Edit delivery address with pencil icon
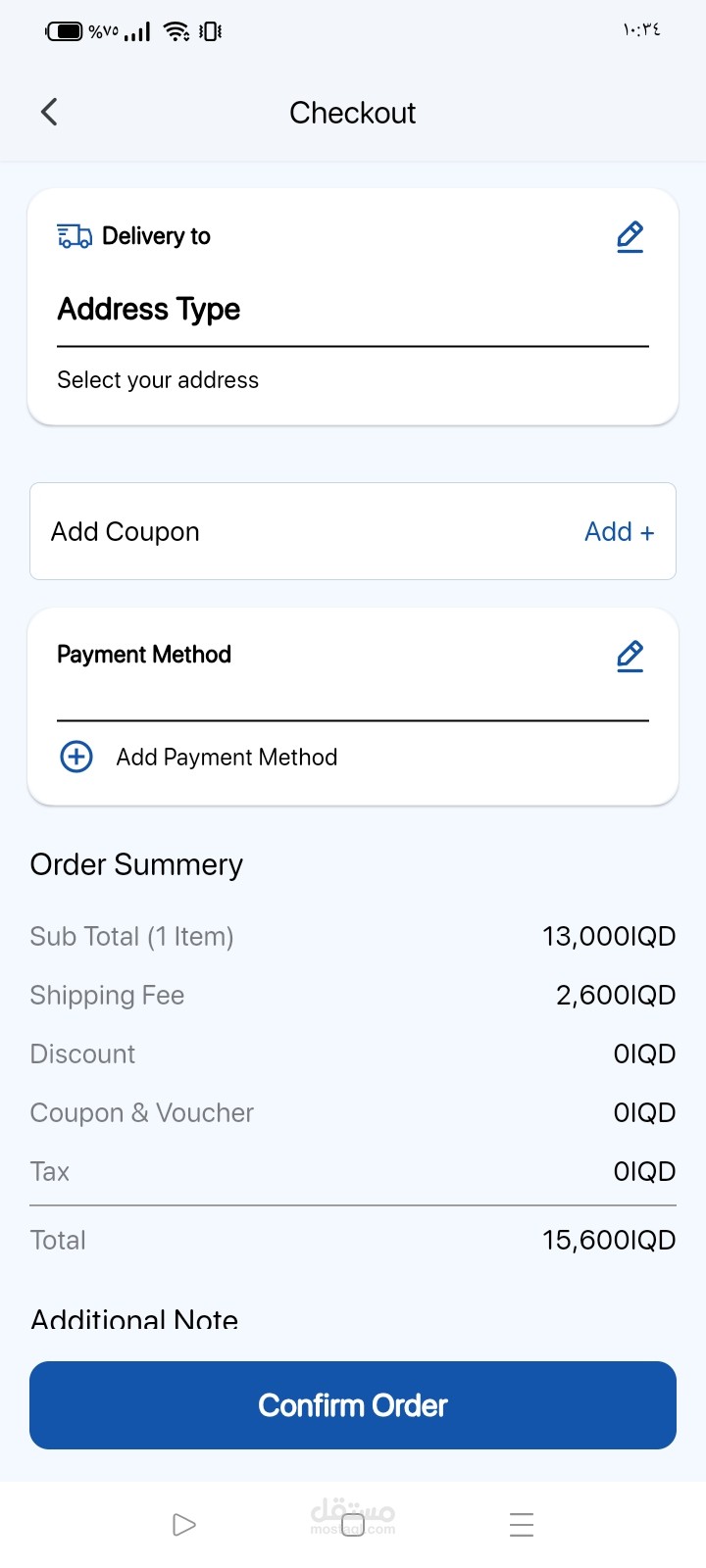 [630, 237]
